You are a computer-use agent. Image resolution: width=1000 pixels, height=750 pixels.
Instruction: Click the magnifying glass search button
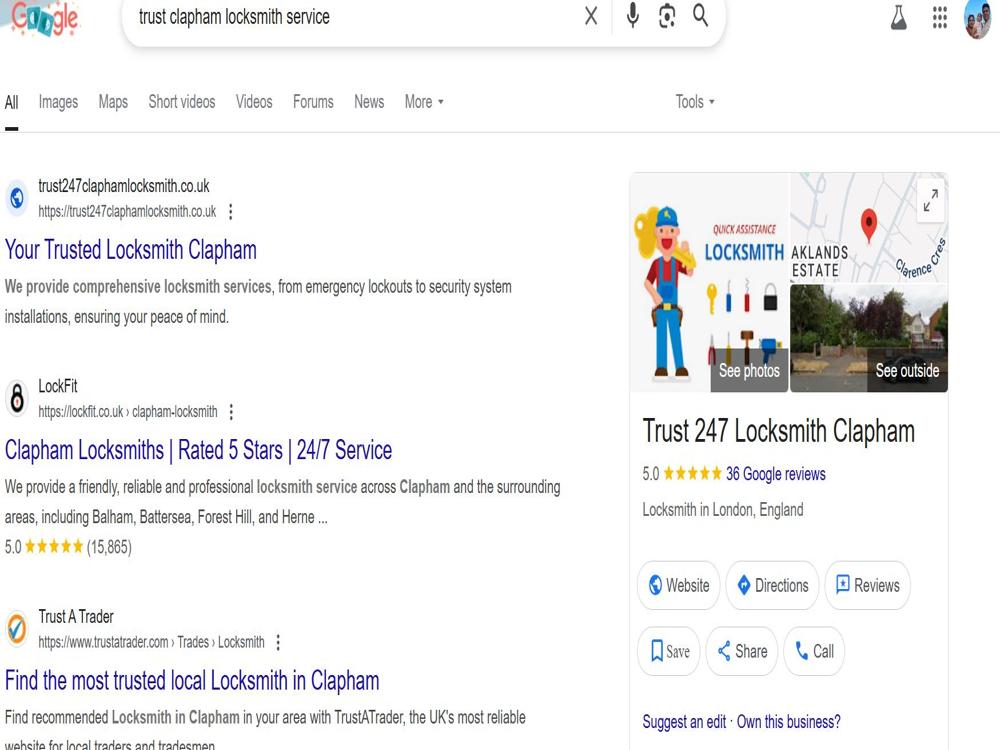pyautogui.click(x=701, y=16)
